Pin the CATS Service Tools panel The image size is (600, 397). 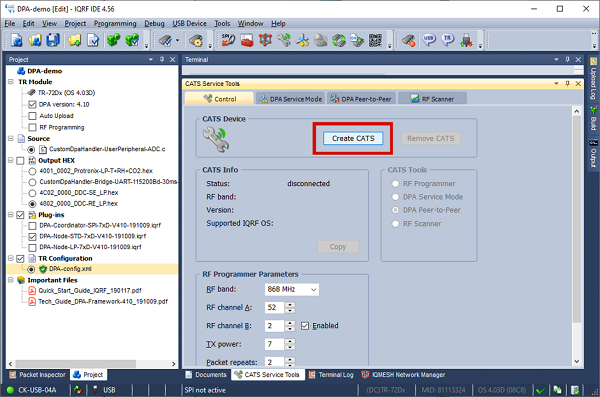coord(567,83)
